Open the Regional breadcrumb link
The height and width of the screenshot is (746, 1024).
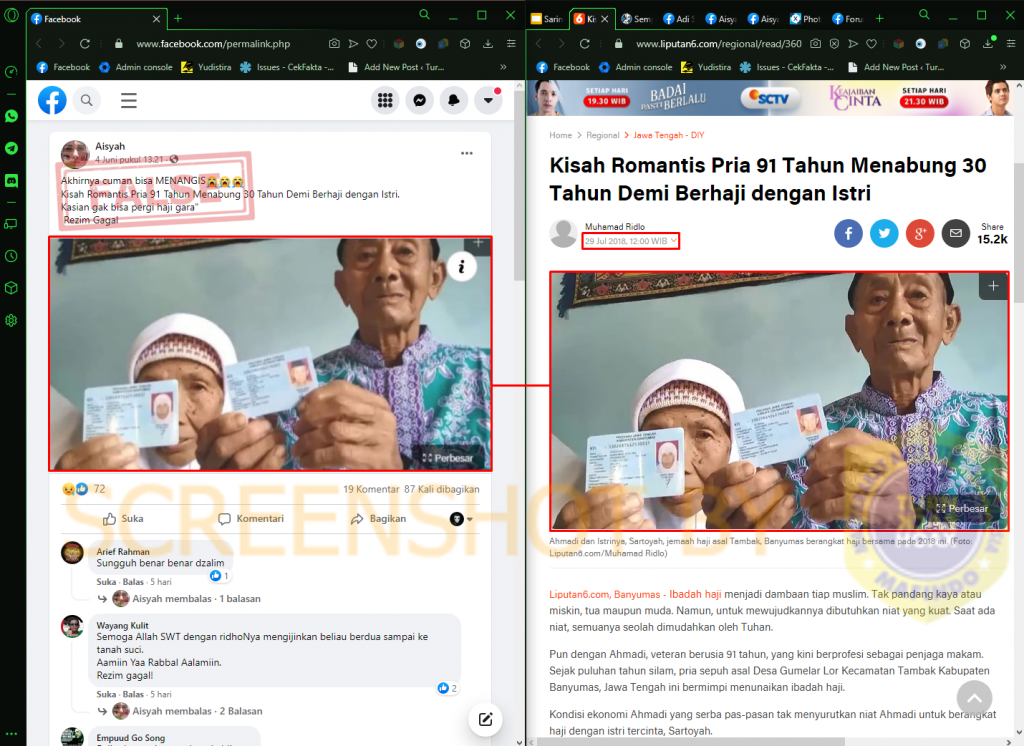click(x=602, y=135)
